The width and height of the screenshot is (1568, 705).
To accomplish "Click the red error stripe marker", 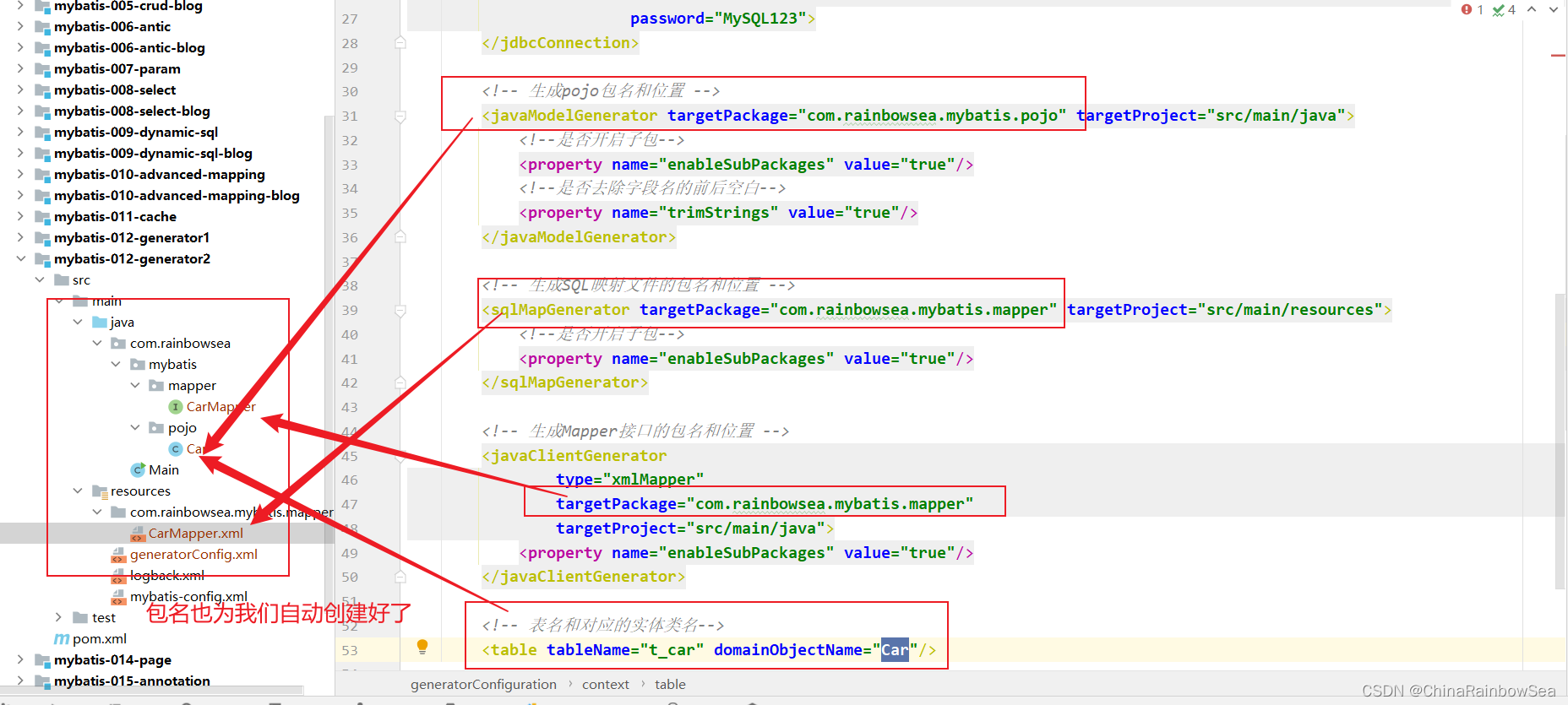I will pyautogui.click(x=1558, y=56).
